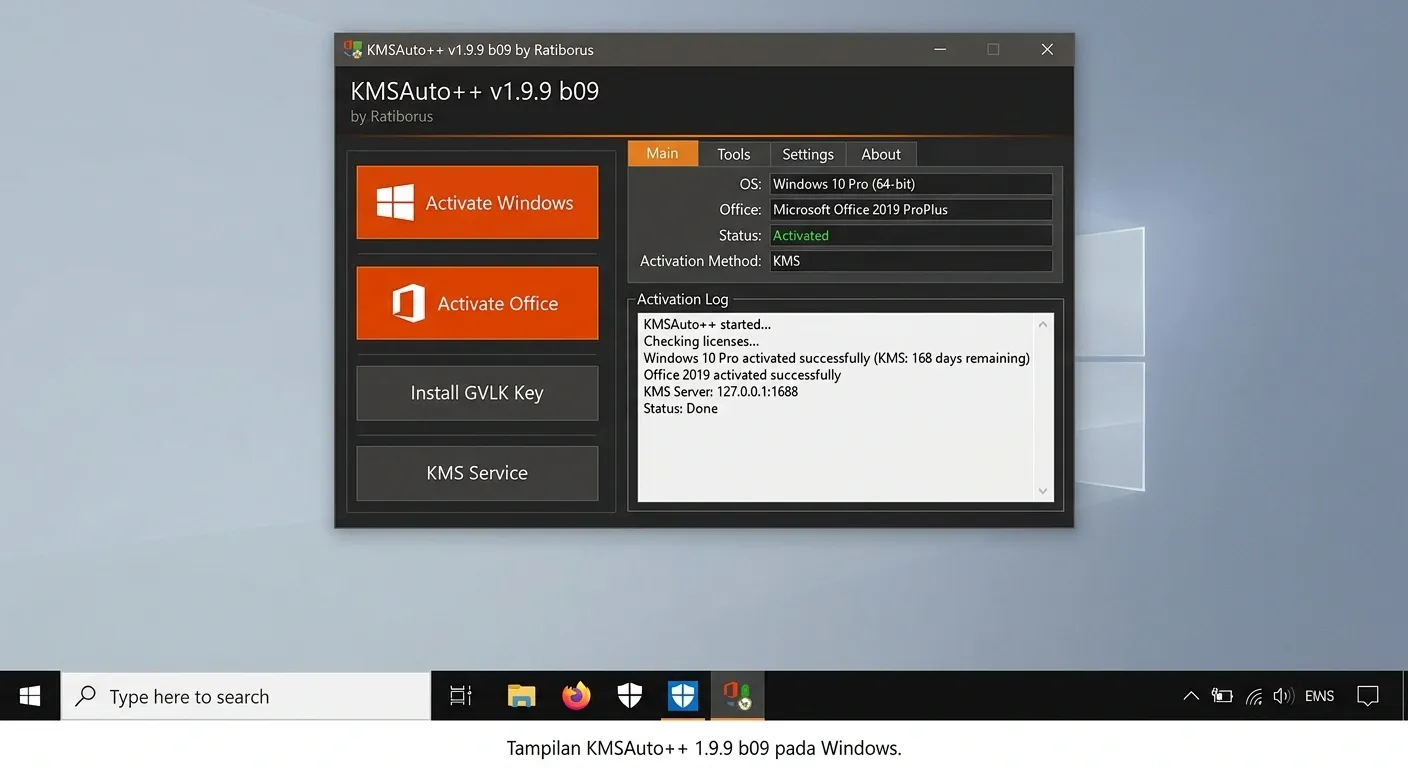Click the KMSAuto++ taskbar icon

coord(738,696)
